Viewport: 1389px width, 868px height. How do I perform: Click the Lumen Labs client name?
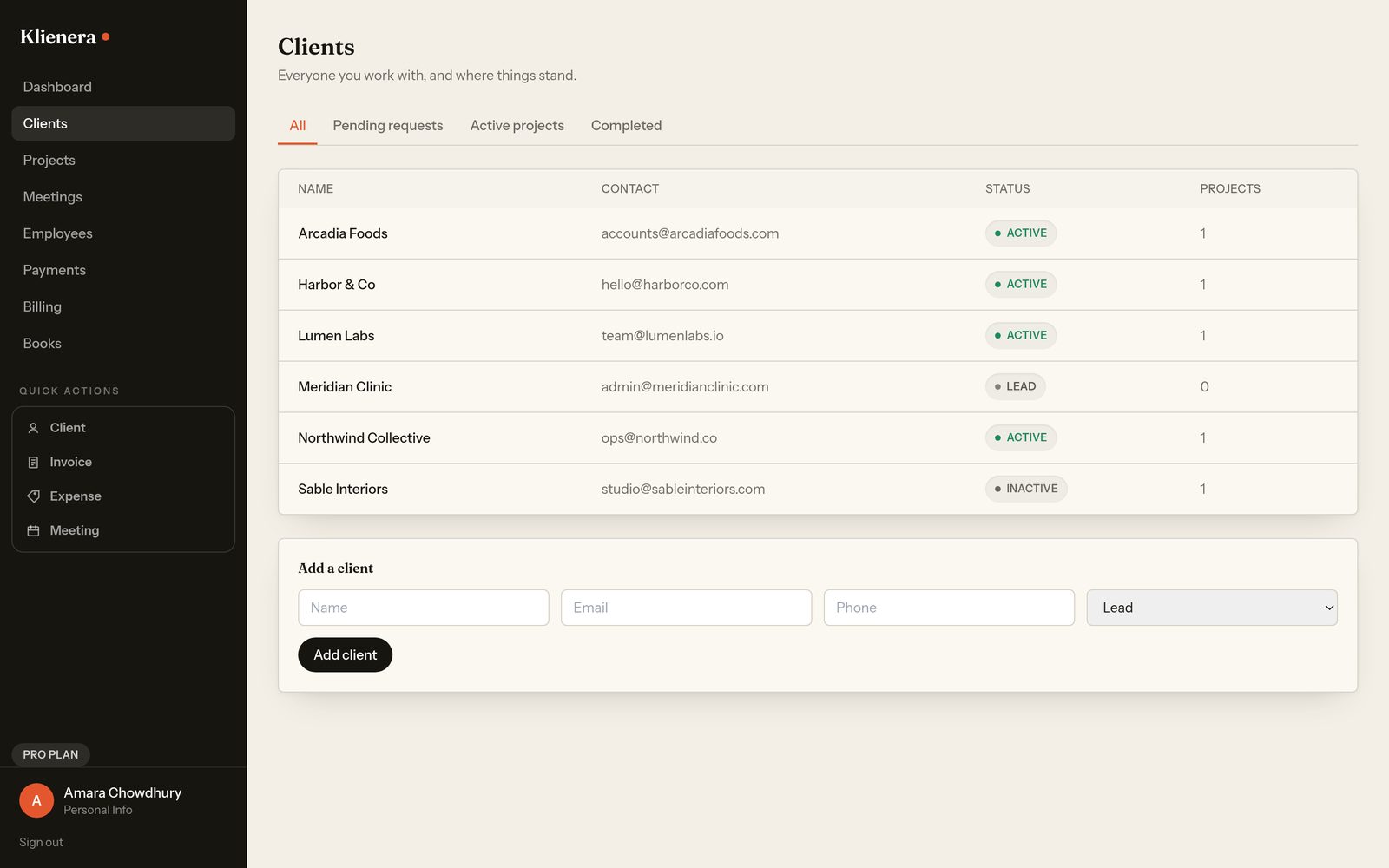336,336
